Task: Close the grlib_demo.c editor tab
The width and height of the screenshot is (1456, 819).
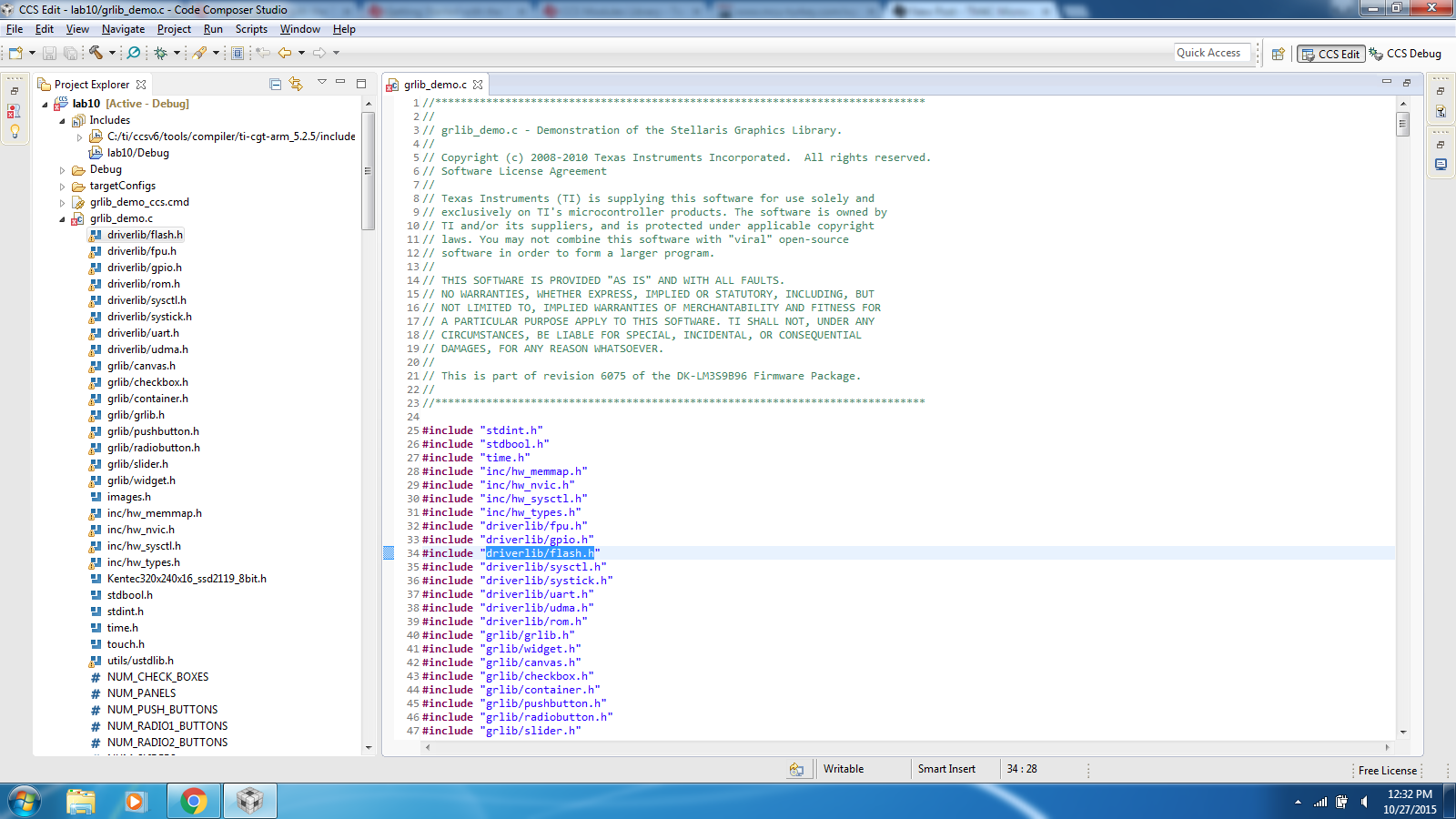Action: pyautogui.click(x=478, y=85)
